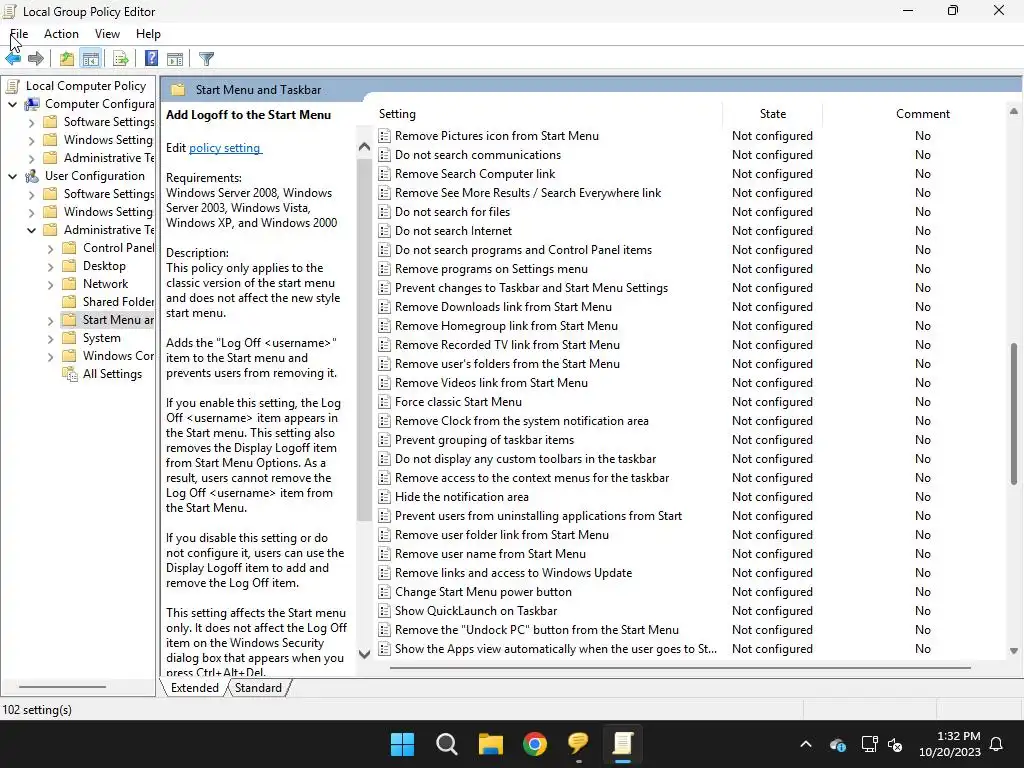Select Remove user name from Start Menu

coord(490,554)
